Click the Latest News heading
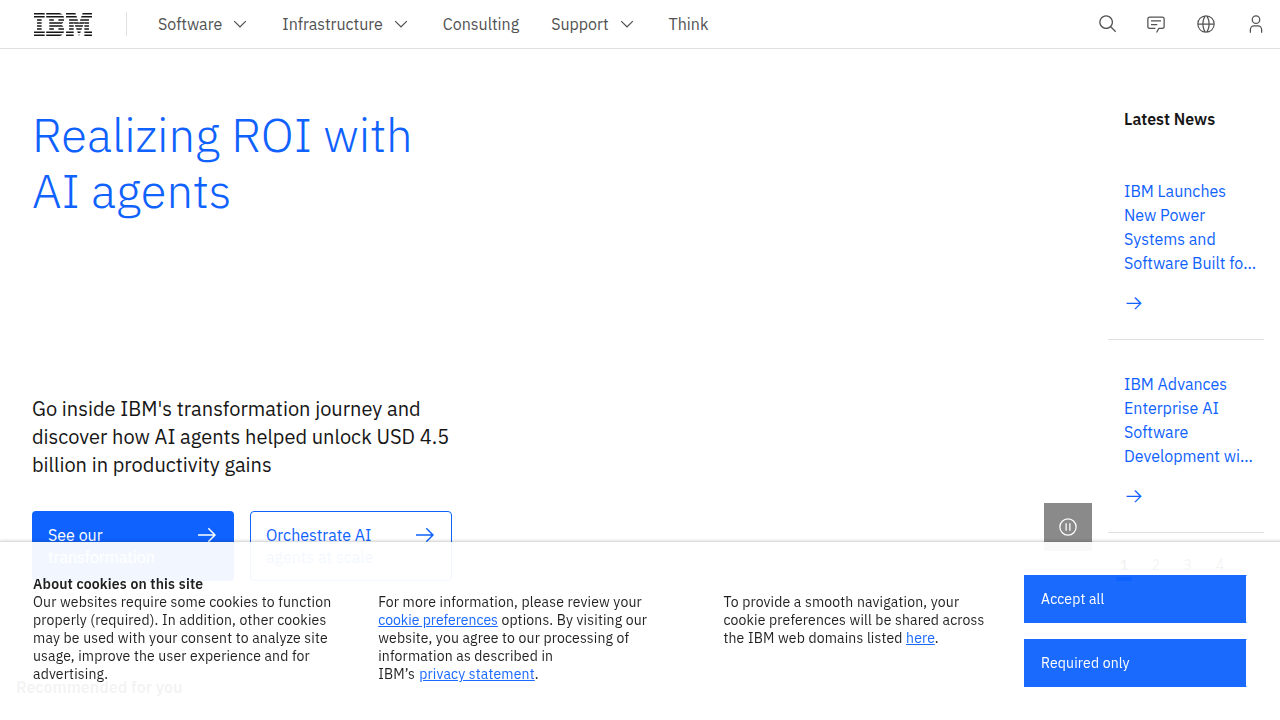1280x720 pixels. tap(1169, 119)
